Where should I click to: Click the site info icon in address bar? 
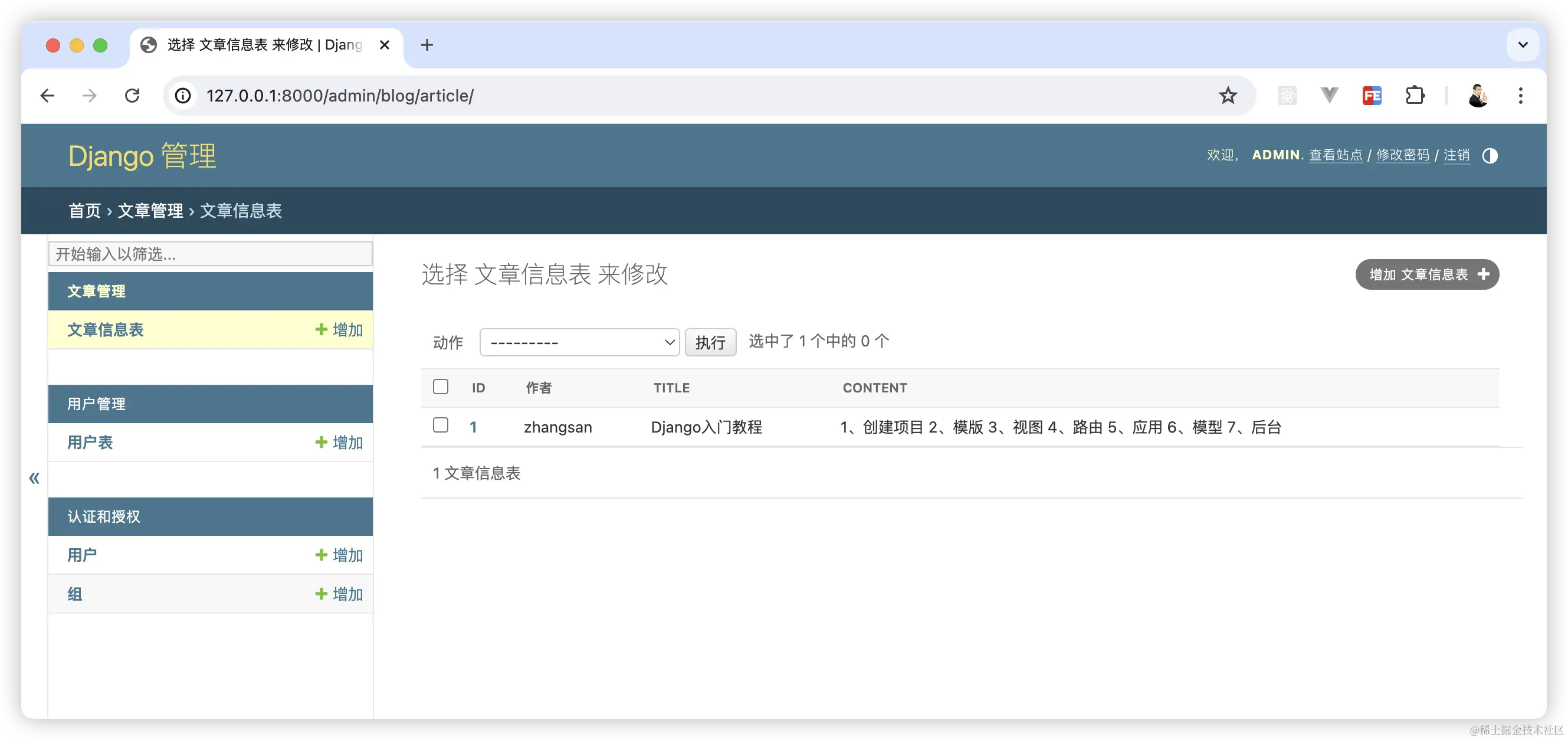[x=183, y=96]
